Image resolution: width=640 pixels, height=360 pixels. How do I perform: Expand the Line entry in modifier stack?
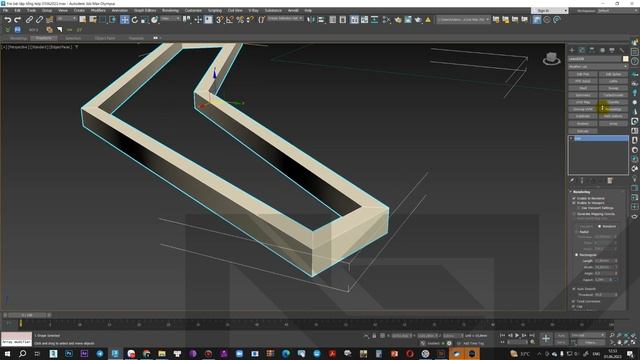571,139
